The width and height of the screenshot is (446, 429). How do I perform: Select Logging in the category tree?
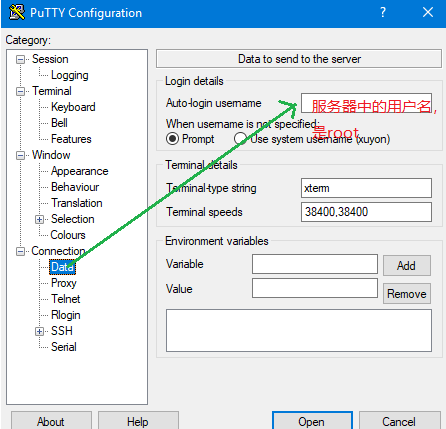point(70,75)
